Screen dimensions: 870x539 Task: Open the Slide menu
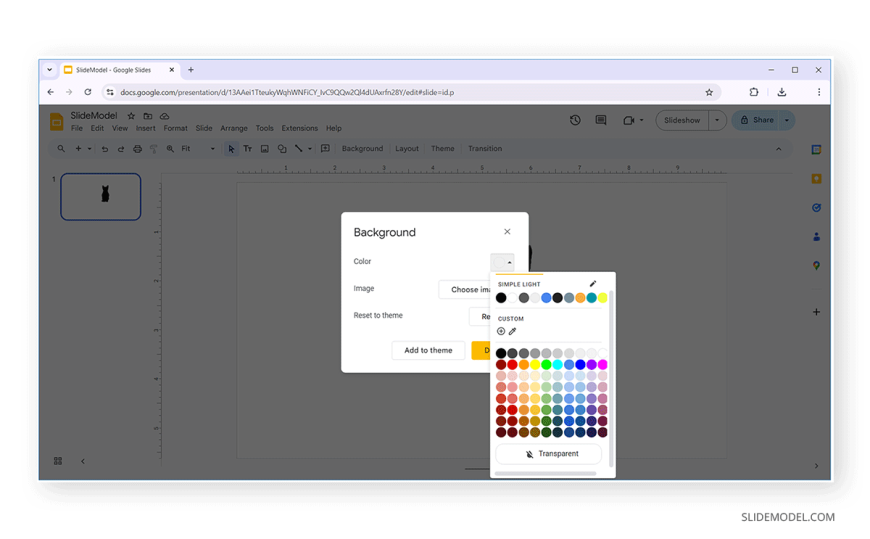tap(204, 128)
